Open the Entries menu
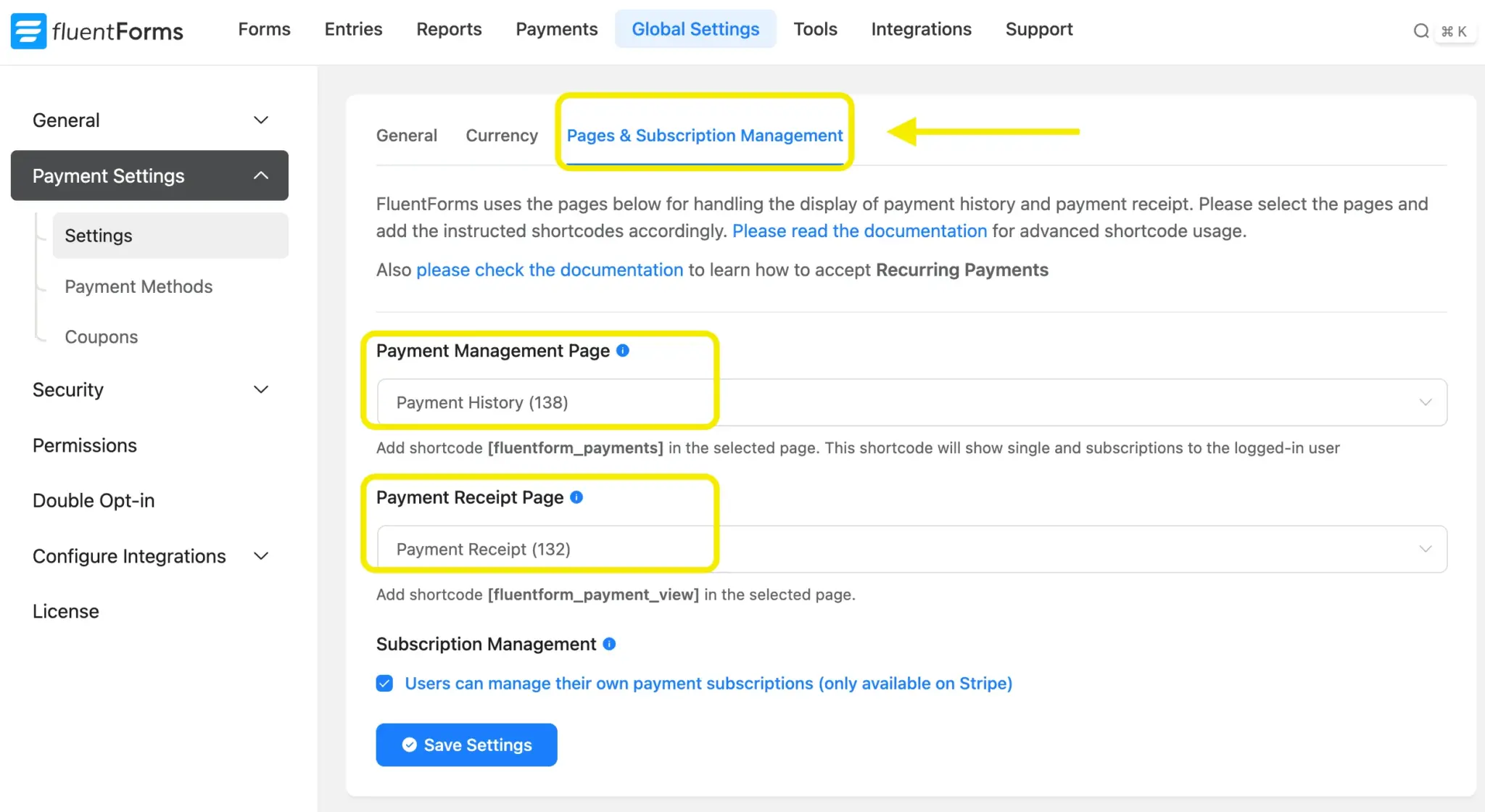 click(353, 29)
